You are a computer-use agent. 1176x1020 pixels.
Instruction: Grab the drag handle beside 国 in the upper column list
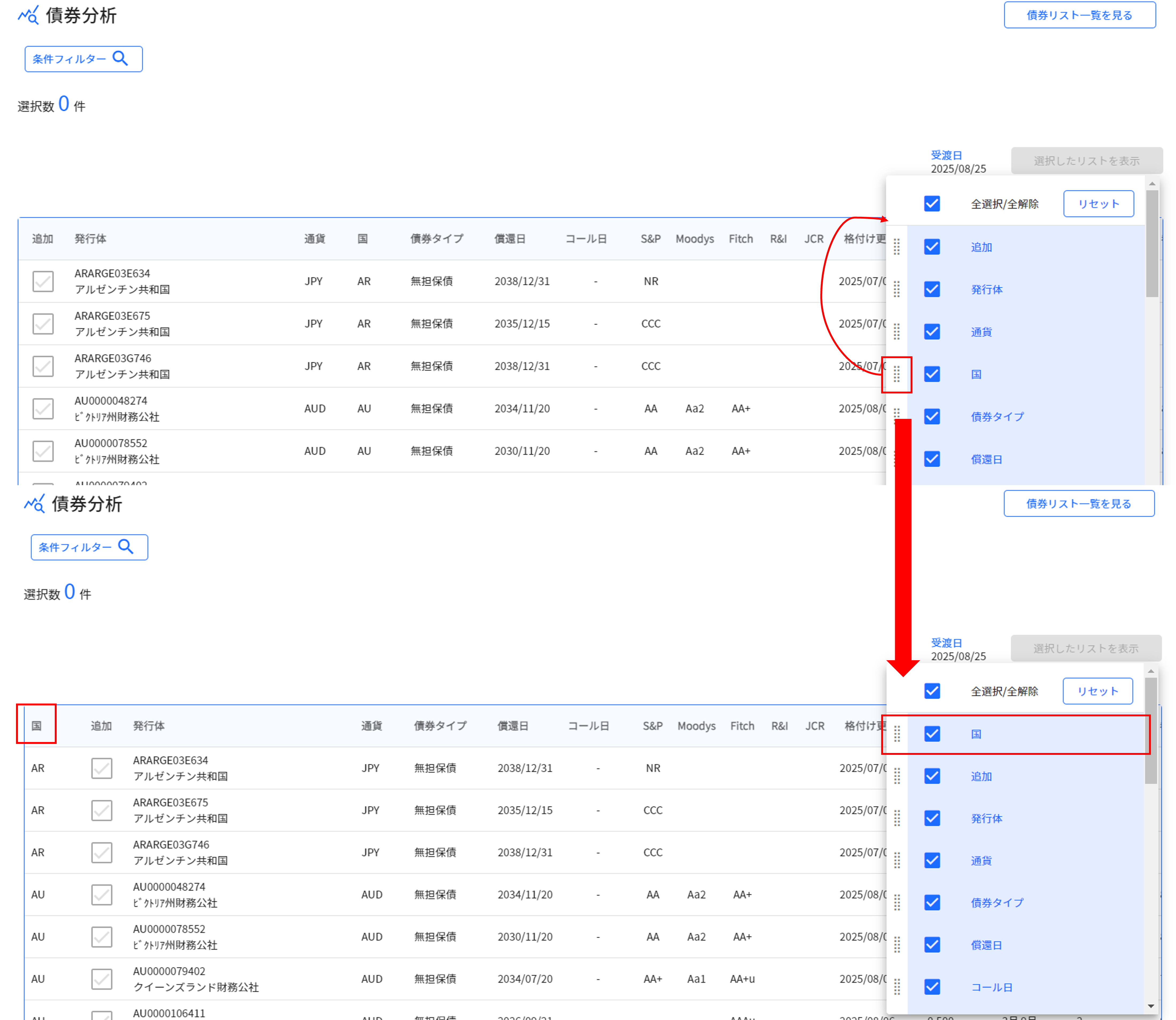[x=896, y=374]
